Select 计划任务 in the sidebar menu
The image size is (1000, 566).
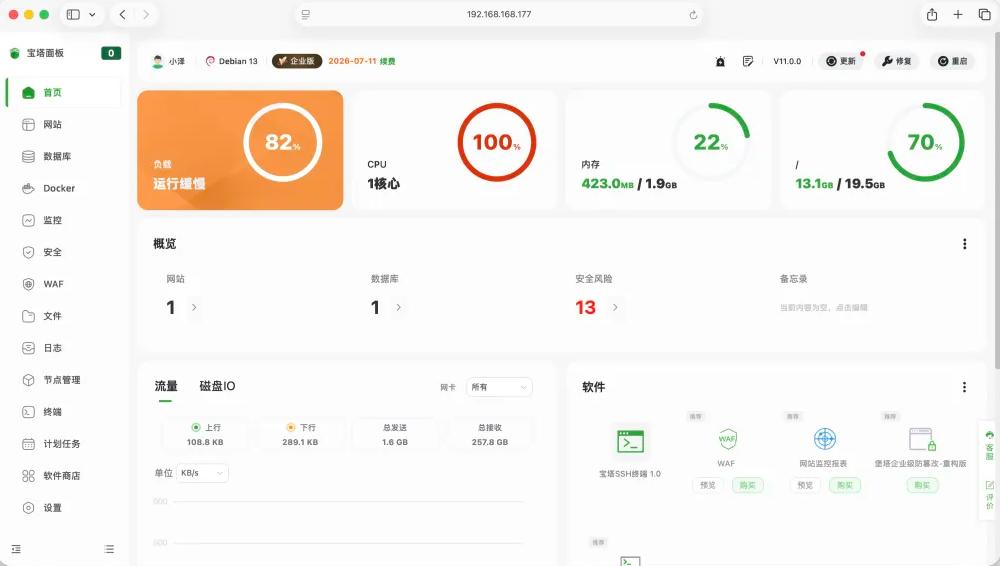click(x=61, y=444)
